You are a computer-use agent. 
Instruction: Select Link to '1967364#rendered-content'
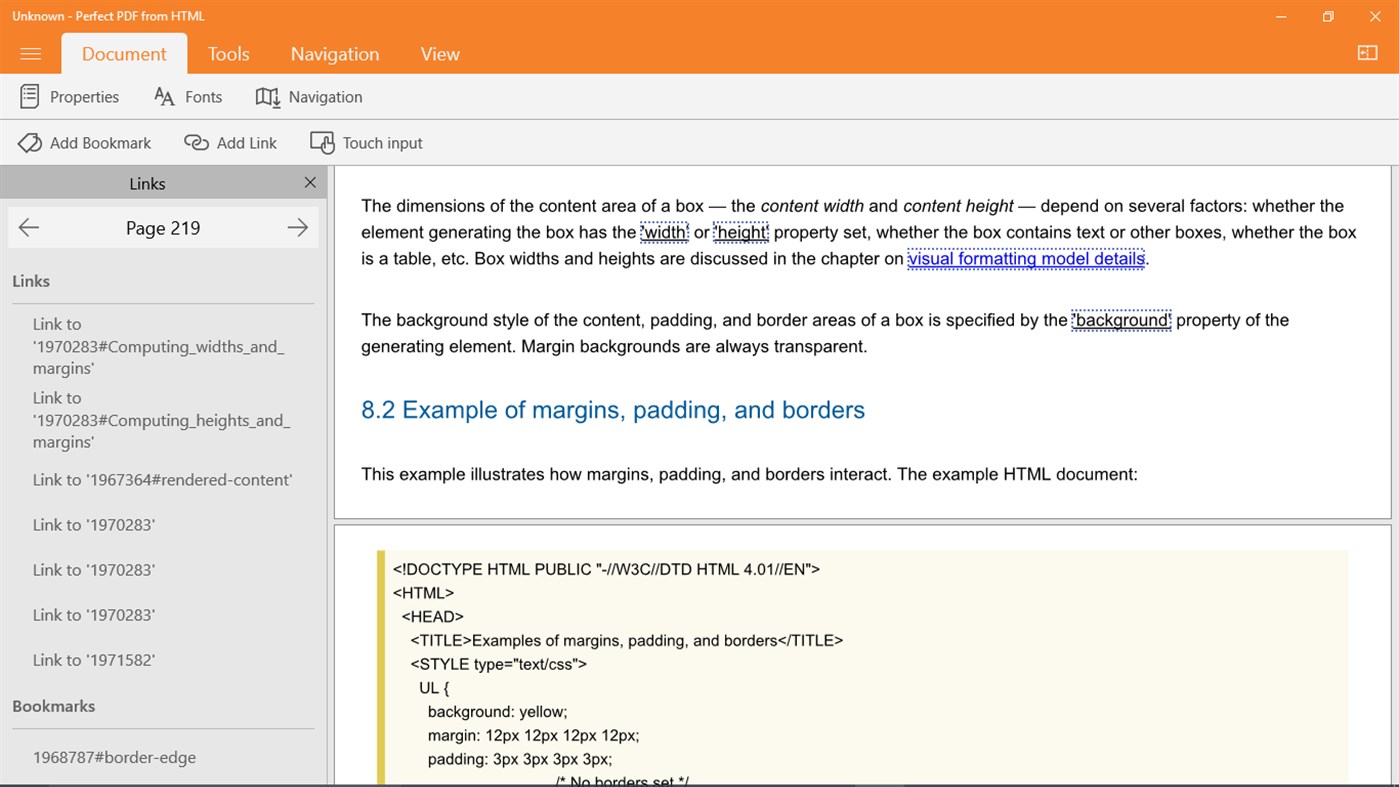tap(162, 479)
